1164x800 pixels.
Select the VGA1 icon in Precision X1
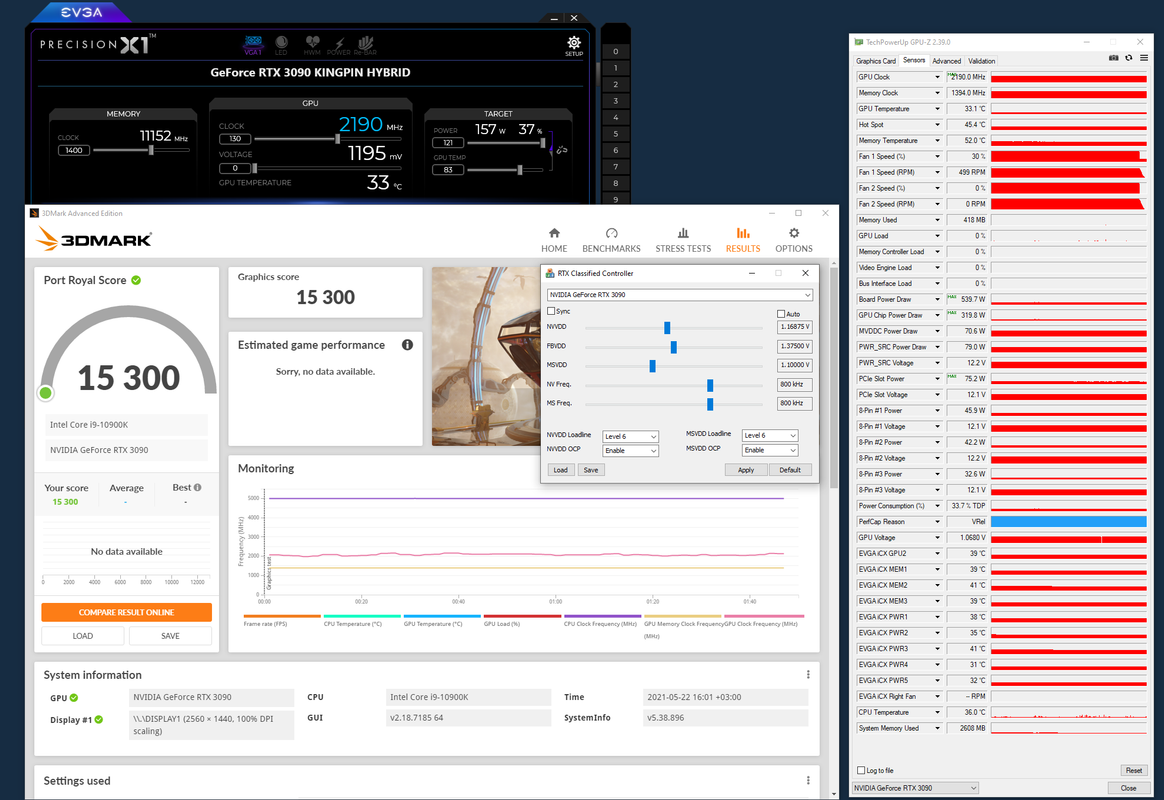coord(253,45)
